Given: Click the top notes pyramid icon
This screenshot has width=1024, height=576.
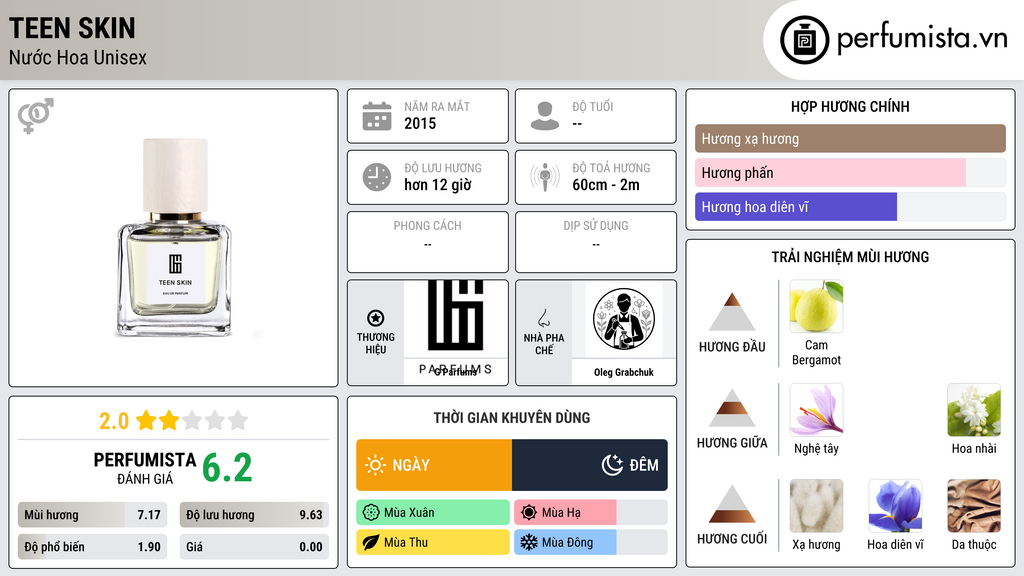Looking at the screenshot, I should [x=732, y=312].
